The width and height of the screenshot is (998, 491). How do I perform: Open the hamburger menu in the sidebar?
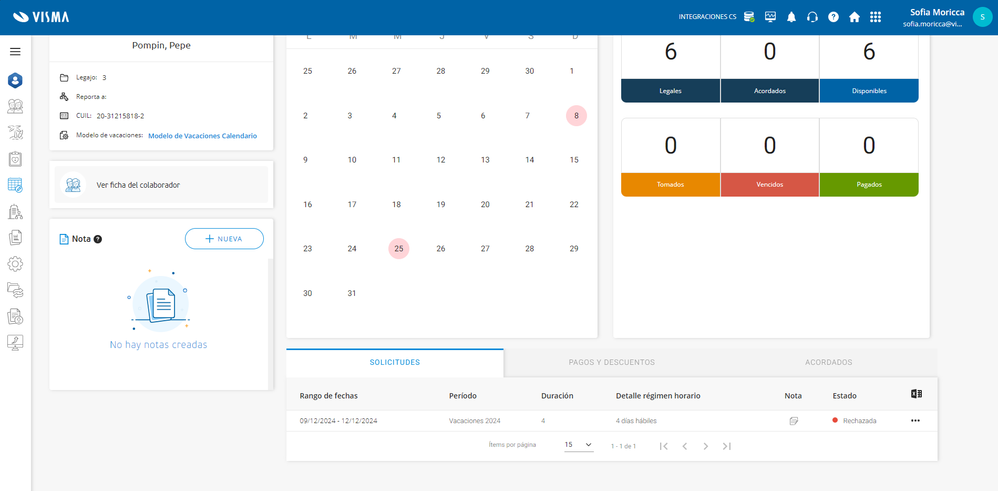(x=15, y=52)
